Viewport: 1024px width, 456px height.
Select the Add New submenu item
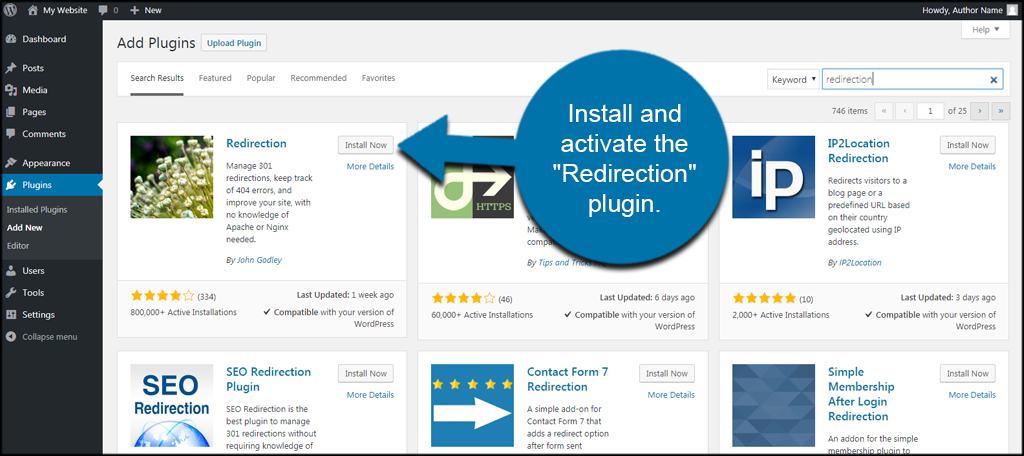tap(24, 228)
